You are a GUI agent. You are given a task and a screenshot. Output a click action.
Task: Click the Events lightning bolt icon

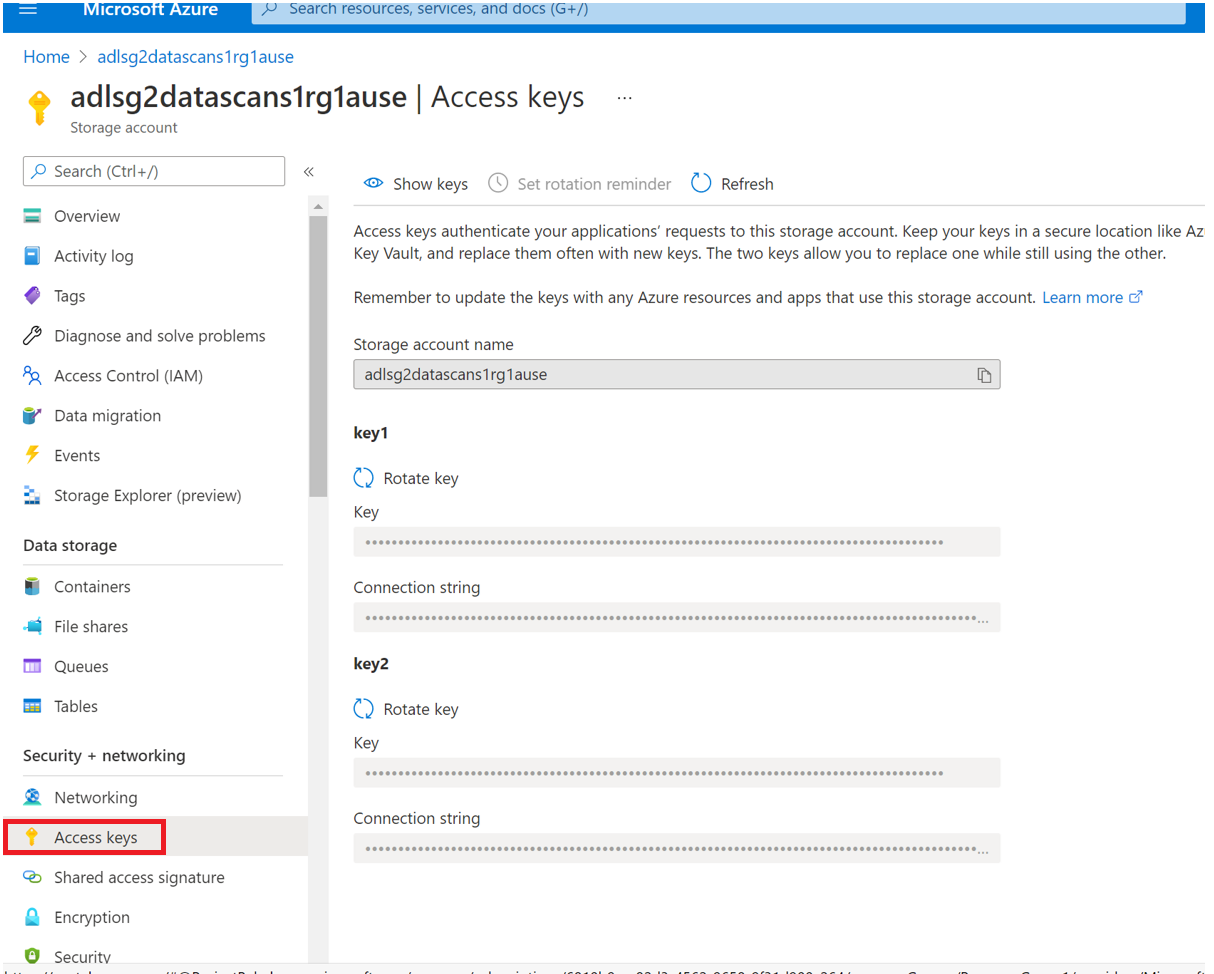click(33, 455)
